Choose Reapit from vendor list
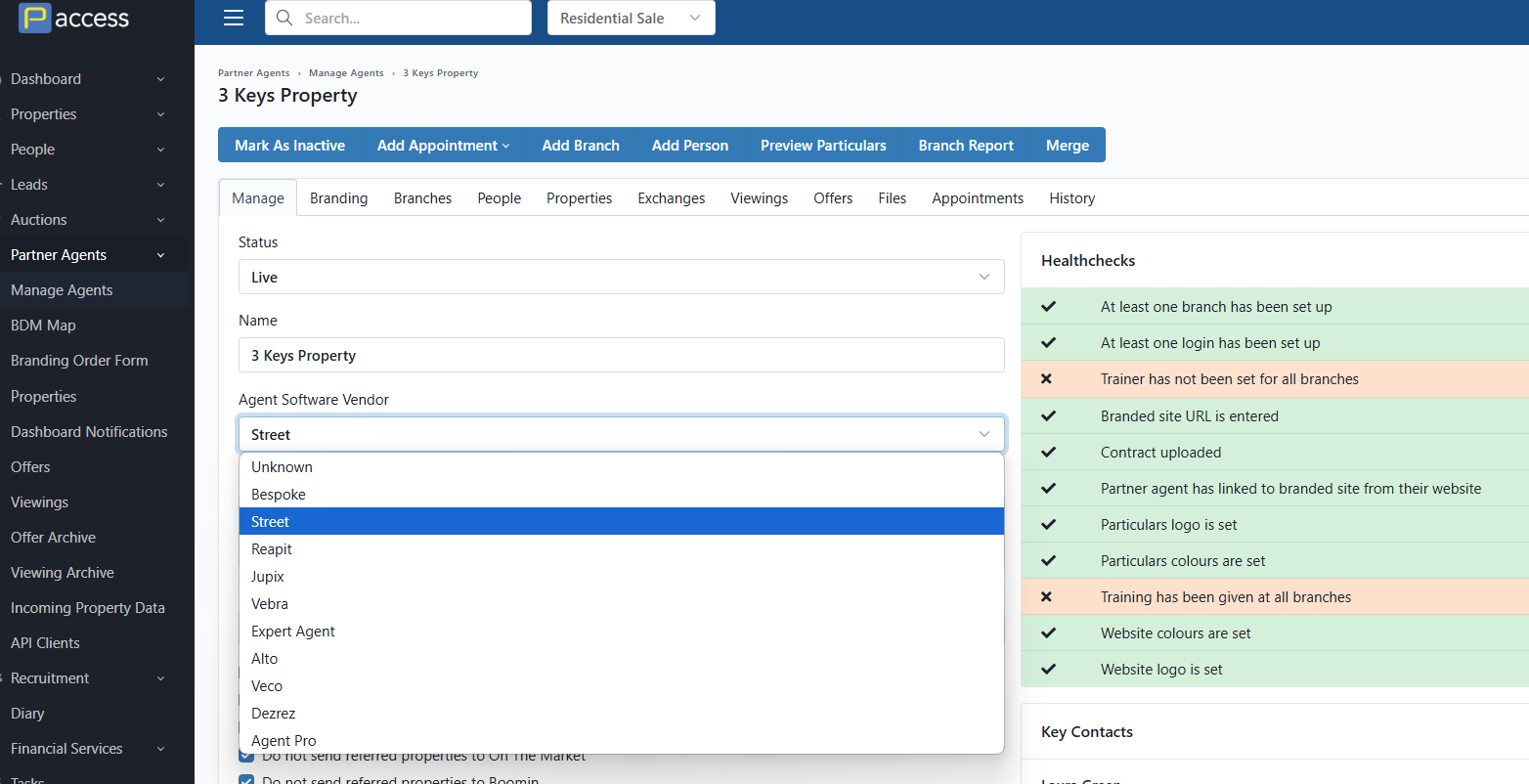The height and width of the screenshot is (784, 1529). [621, 549]
